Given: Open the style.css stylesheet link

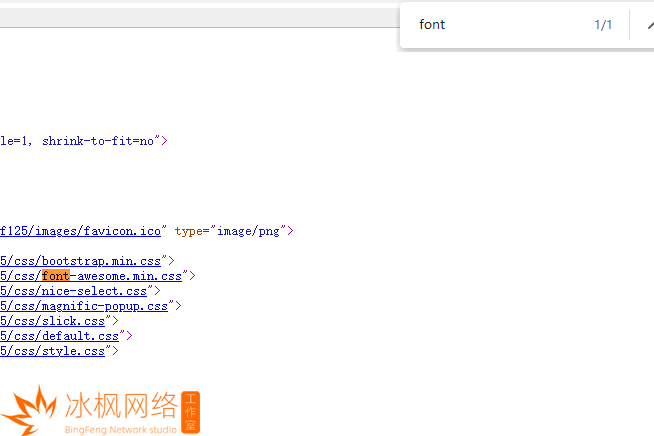Looking at the screenshot, I should pyautogui.click(x=54, y=351).
